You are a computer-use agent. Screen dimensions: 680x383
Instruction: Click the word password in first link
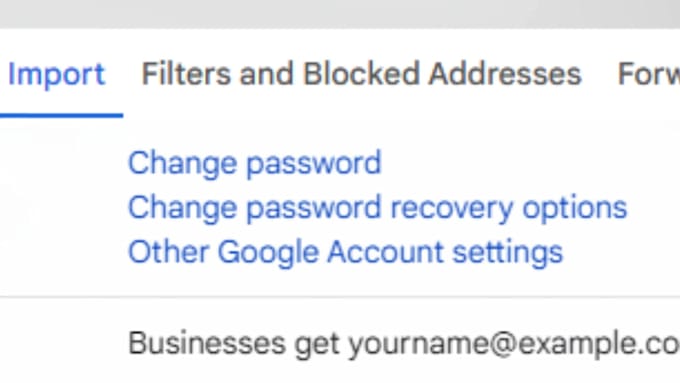tap(314, 164)
